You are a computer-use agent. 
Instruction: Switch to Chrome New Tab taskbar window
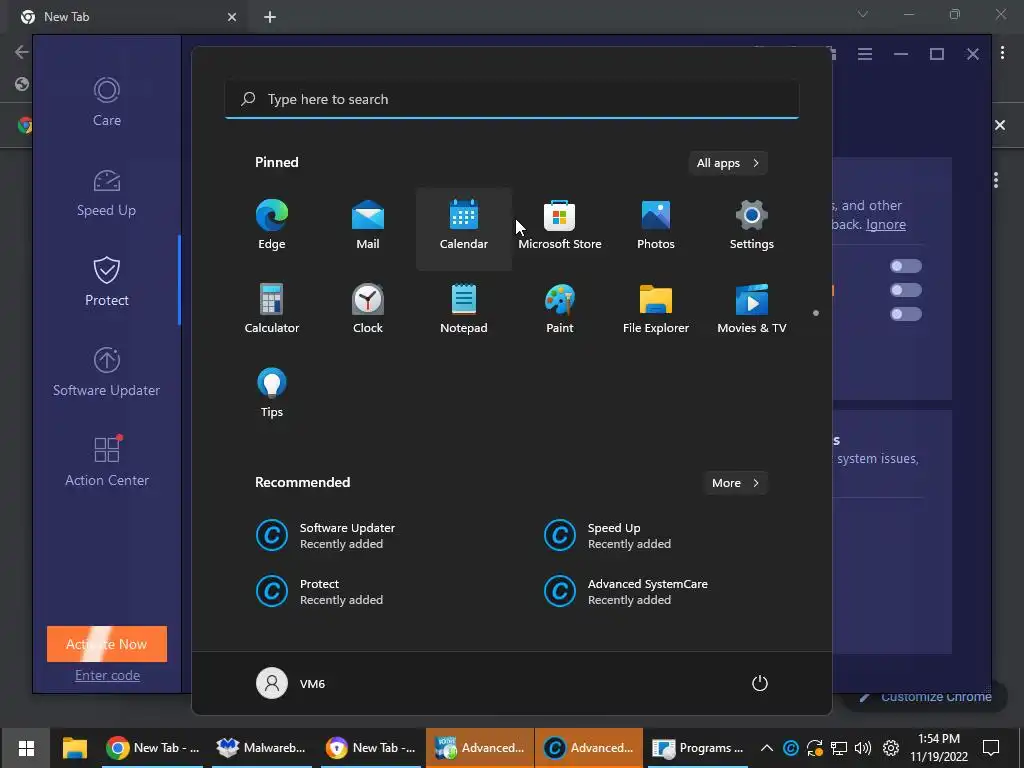pyautogui.click(x=154, y=748)
